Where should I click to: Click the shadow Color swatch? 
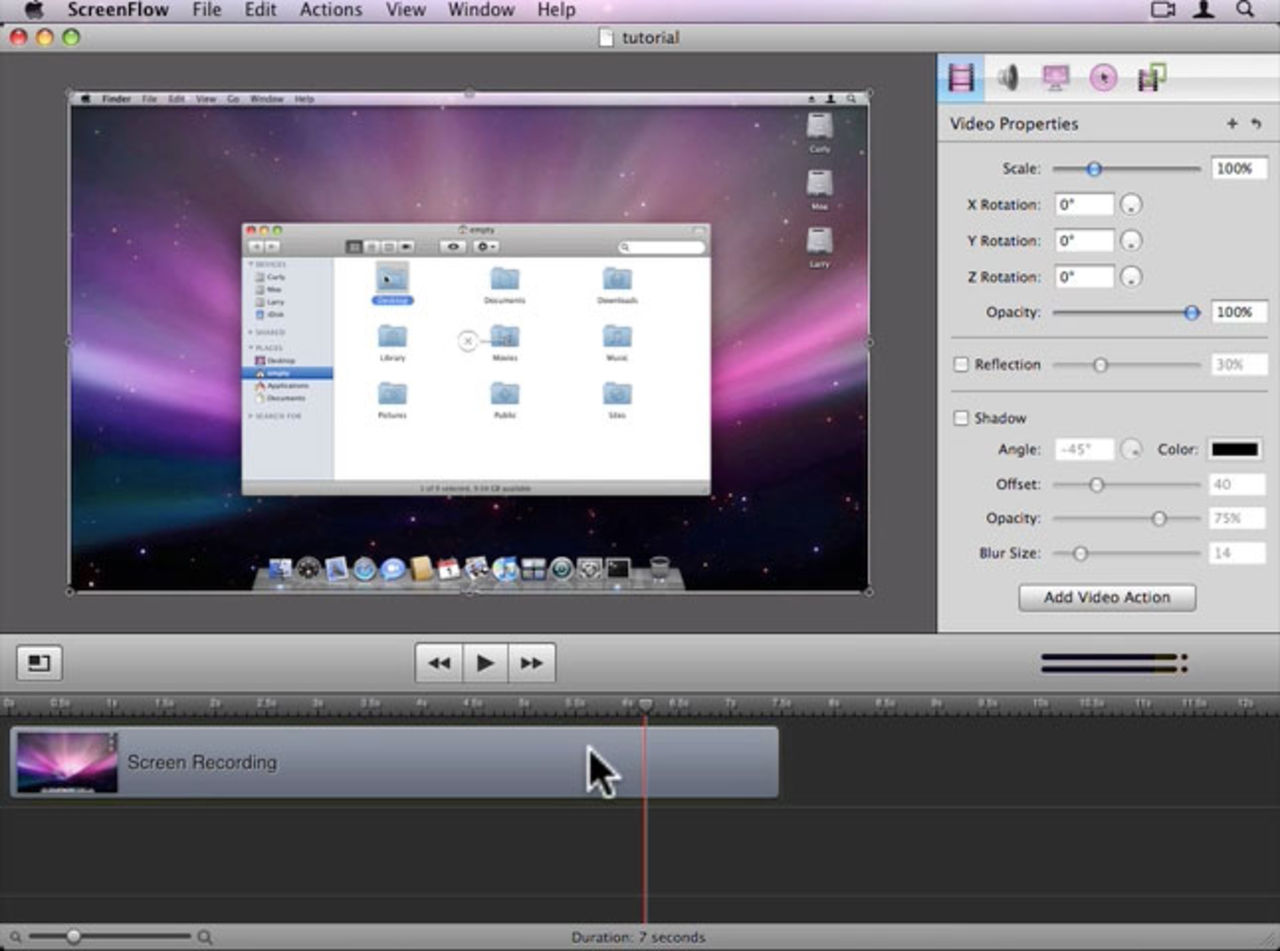(x=1234, y=450)
